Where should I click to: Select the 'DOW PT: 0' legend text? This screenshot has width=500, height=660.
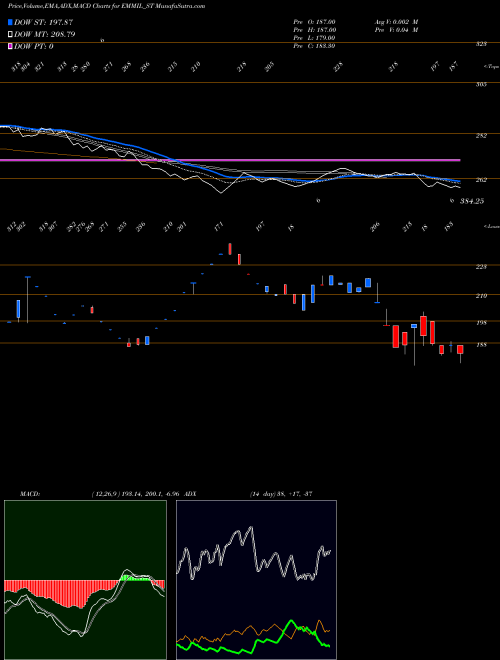tap(34, 46)
